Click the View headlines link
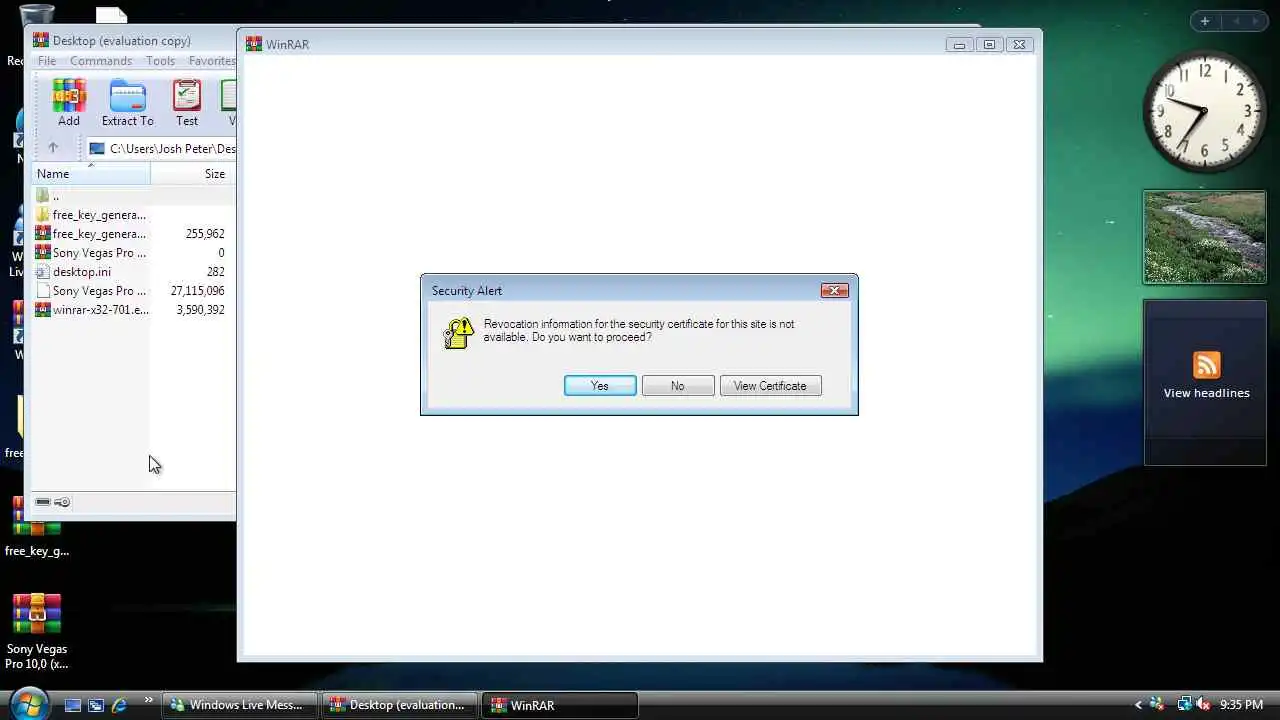This screenshot has height=720, width=1280. 1206,393
